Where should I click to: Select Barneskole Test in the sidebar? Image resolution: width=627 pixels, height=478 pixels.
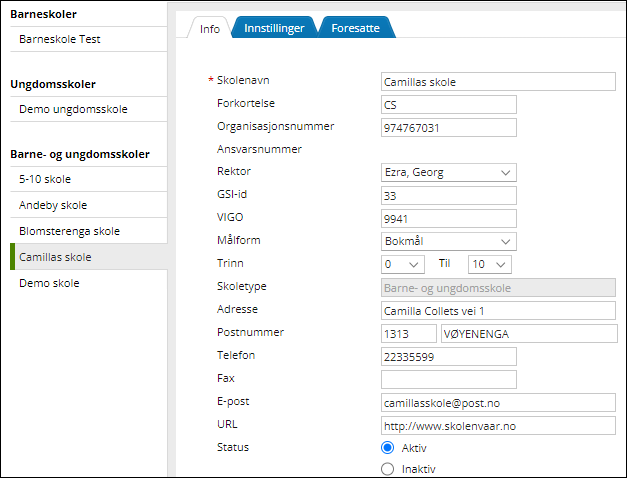60,40
